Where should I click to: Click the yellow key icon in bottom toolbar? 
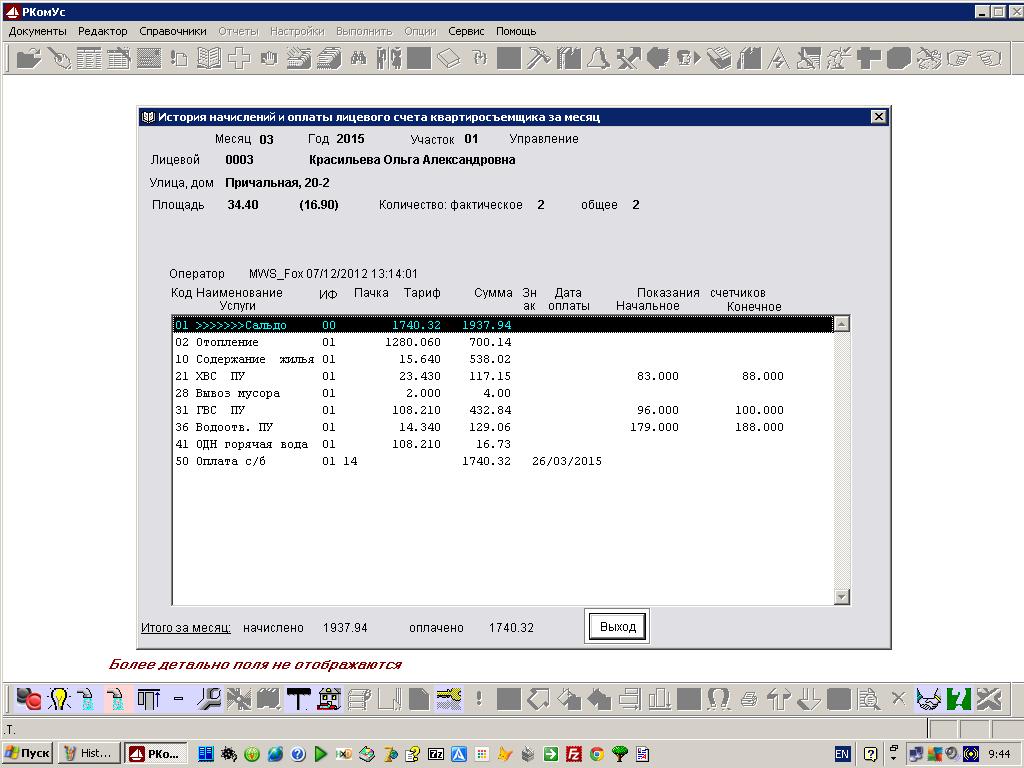(448, 698)
